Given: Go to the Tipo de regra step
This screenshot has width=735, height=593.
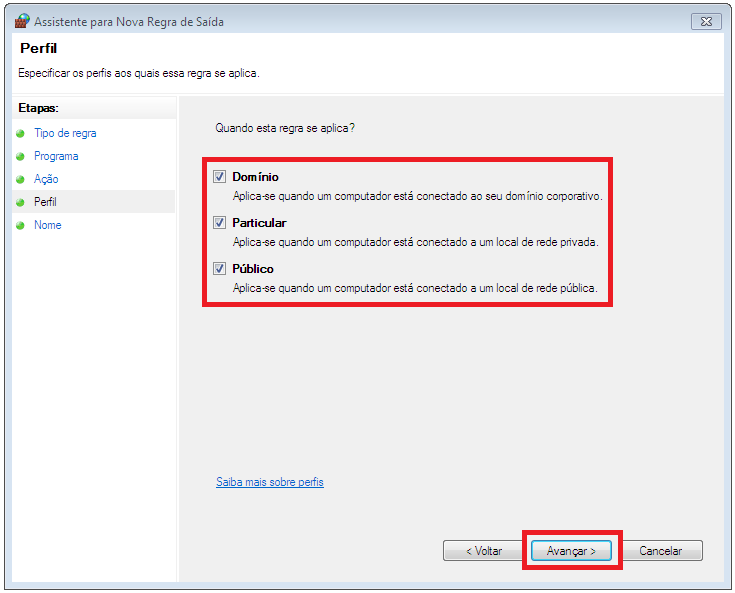Looking at the screenshot, I should [x=65, y=133].
